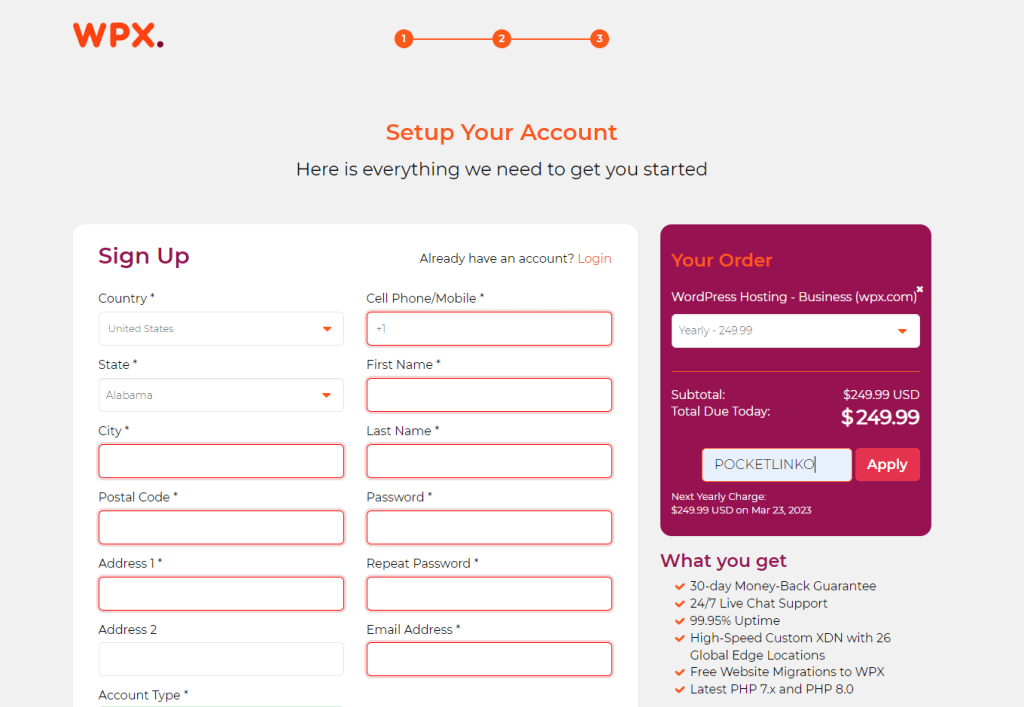Click the Address 1 input
The width and height of the screenshot is (1024, 707).
pos(221,593)
